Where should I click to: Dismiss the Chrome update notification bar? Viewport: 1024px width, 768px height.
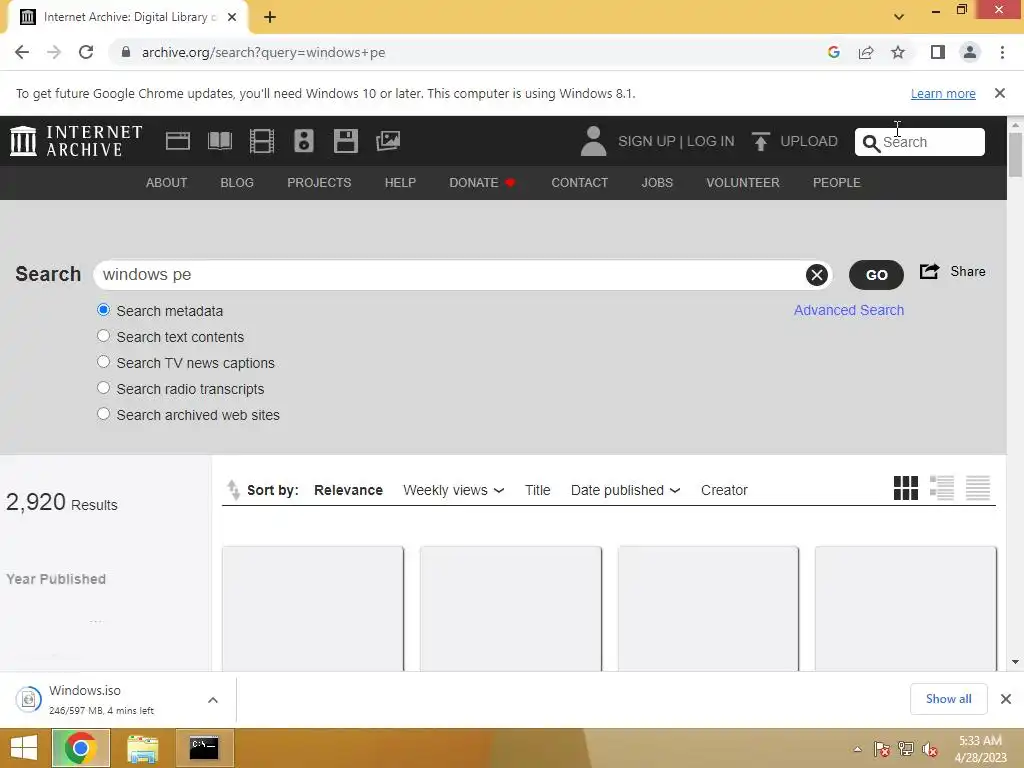(1000, 93)
